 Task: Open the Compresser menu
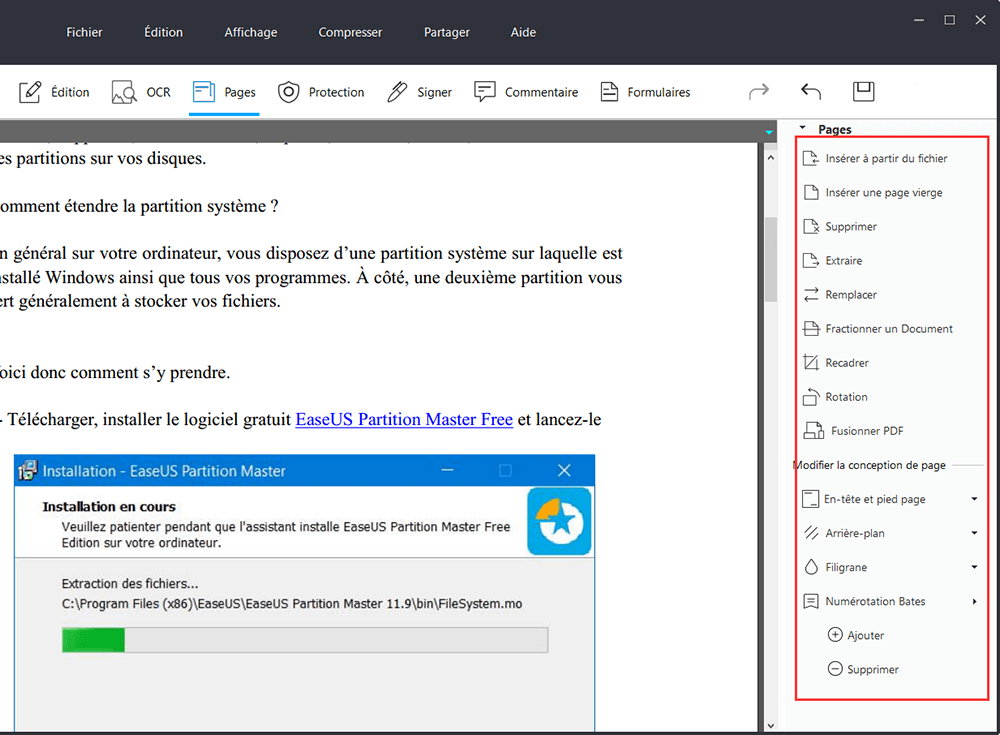[x=350, y=32]
